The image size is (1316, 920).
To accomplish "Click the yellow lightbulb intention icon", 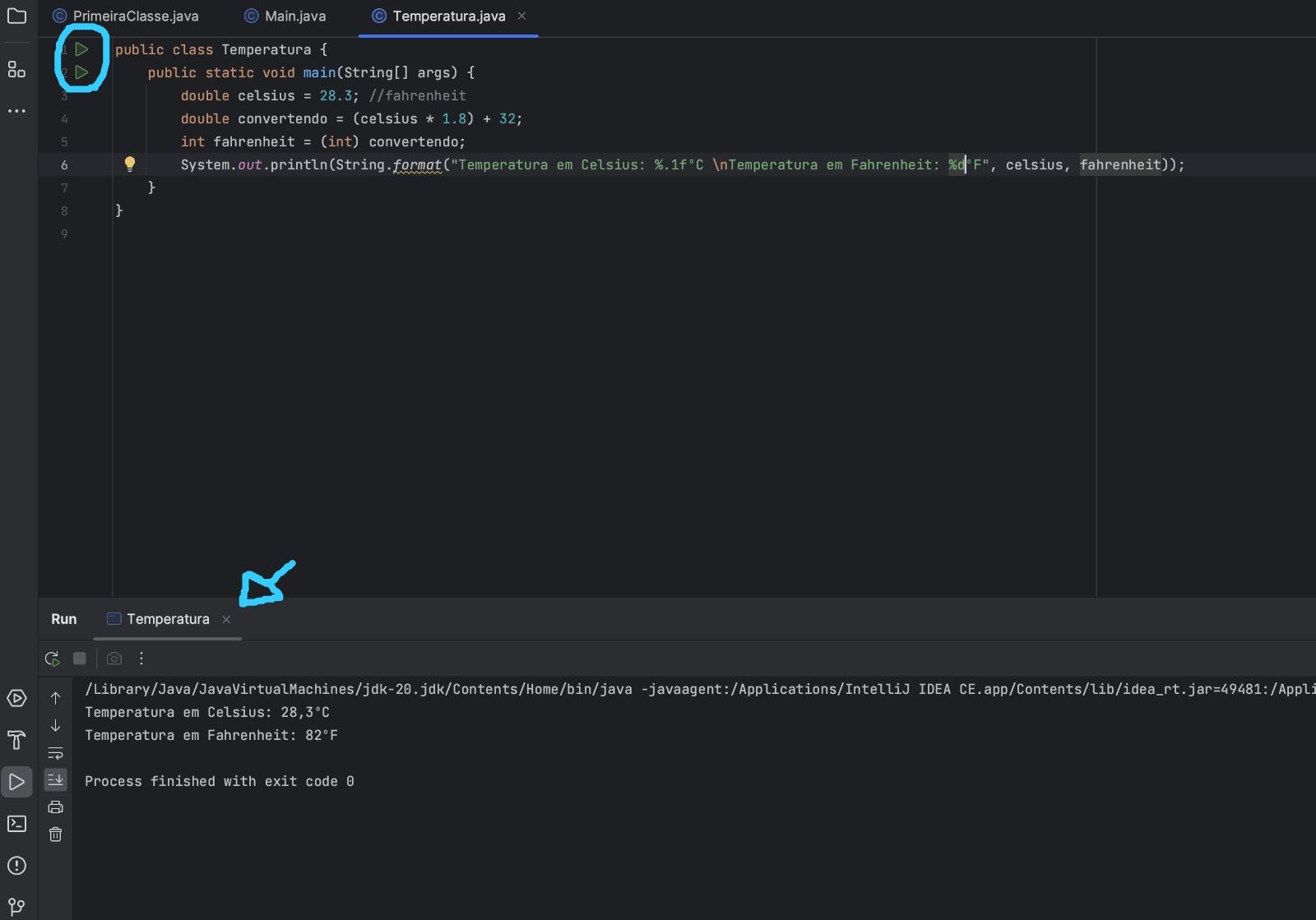I will click(129, 164).
